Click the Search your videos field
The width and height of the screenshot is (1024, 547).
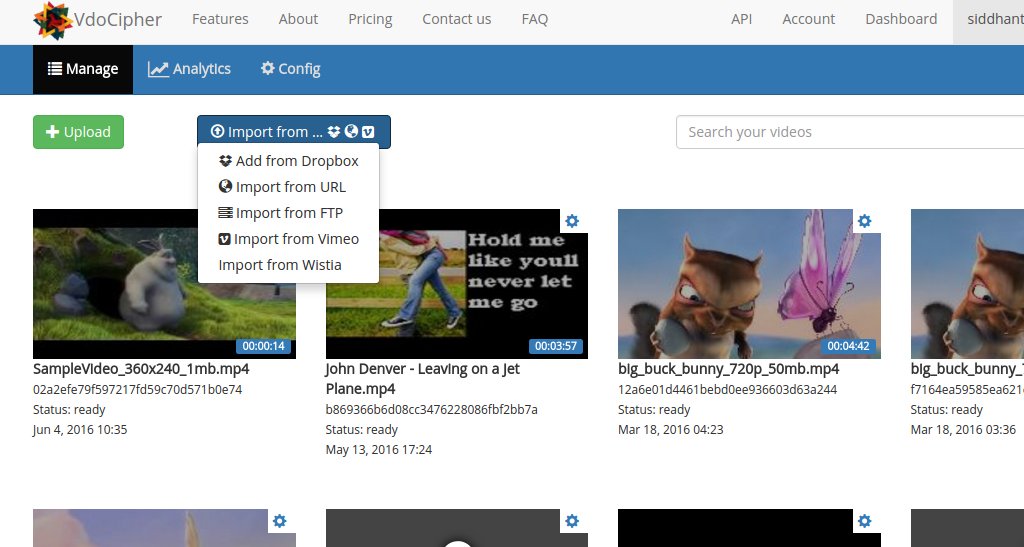850,132
